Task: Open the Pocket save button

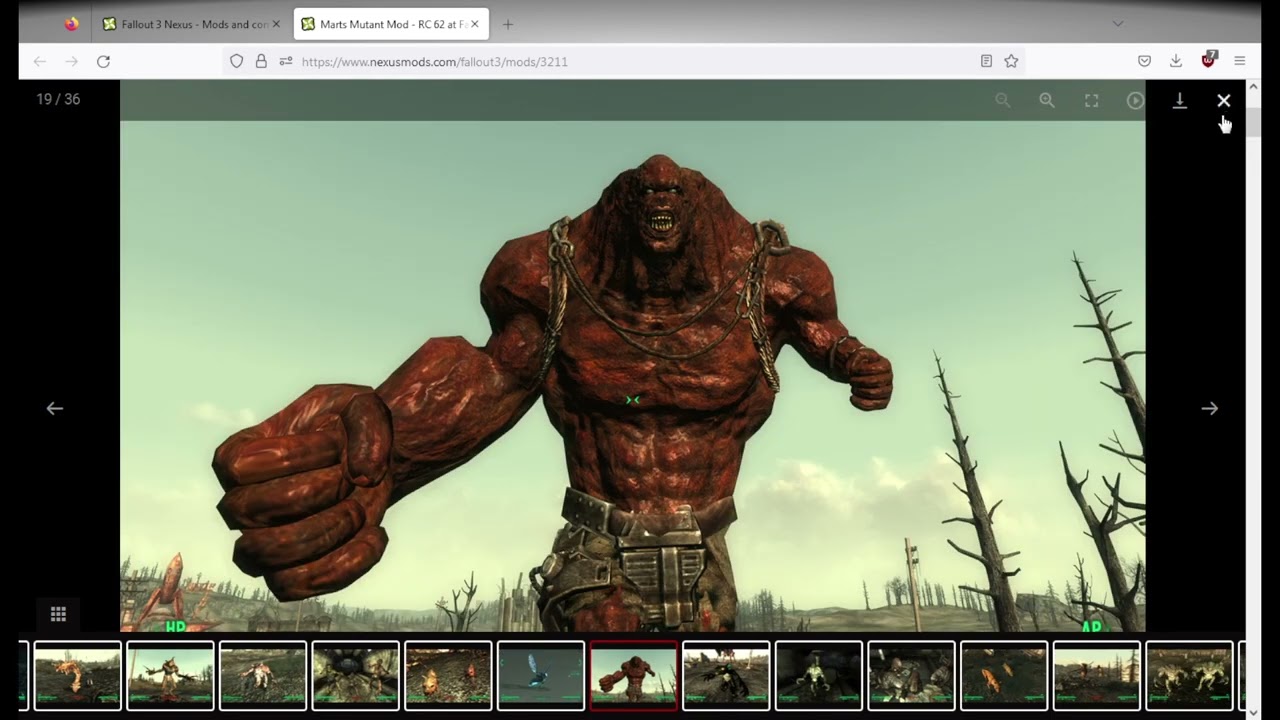Action: (1144, 61)
